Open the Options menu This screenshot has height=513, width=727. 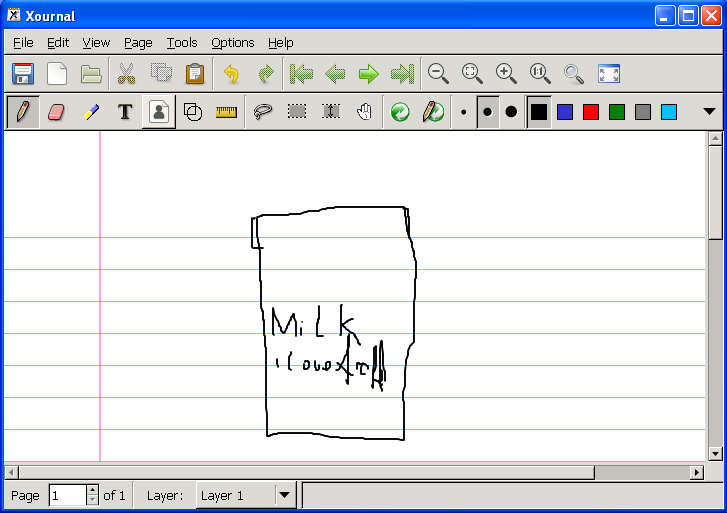[x=233, y=43]
